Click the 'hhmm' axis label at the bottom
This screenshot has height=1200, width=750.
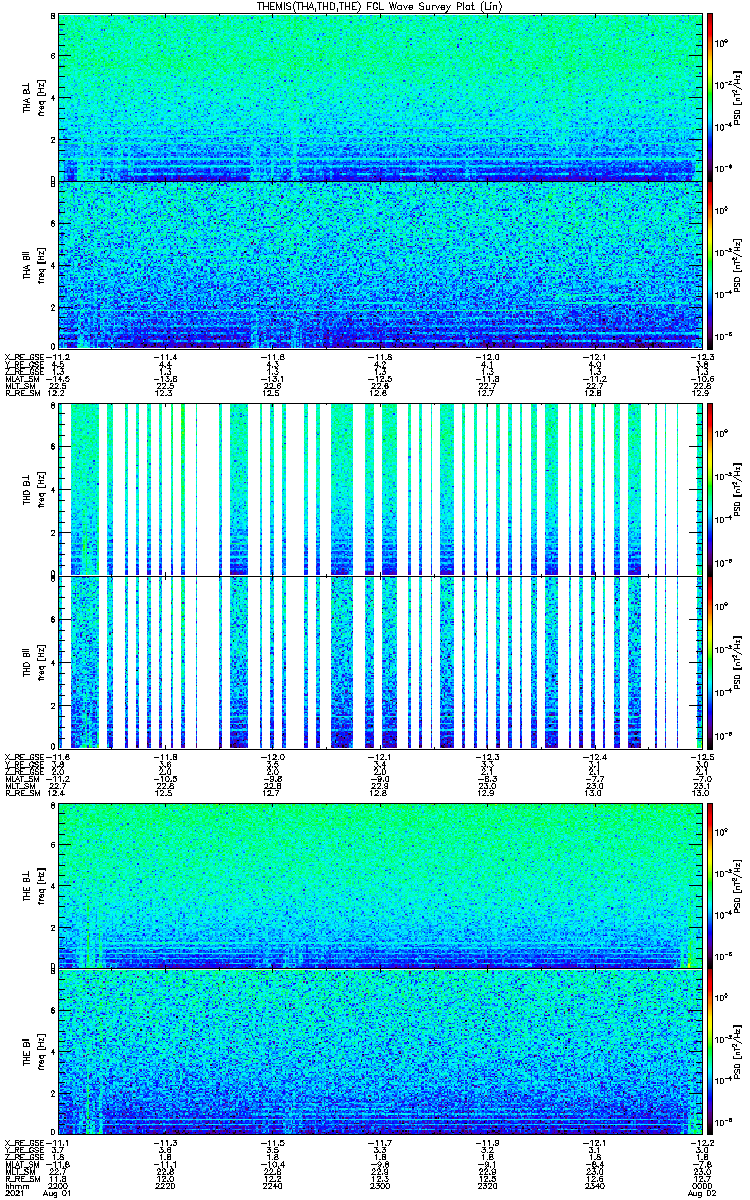tap(15, 1185)
